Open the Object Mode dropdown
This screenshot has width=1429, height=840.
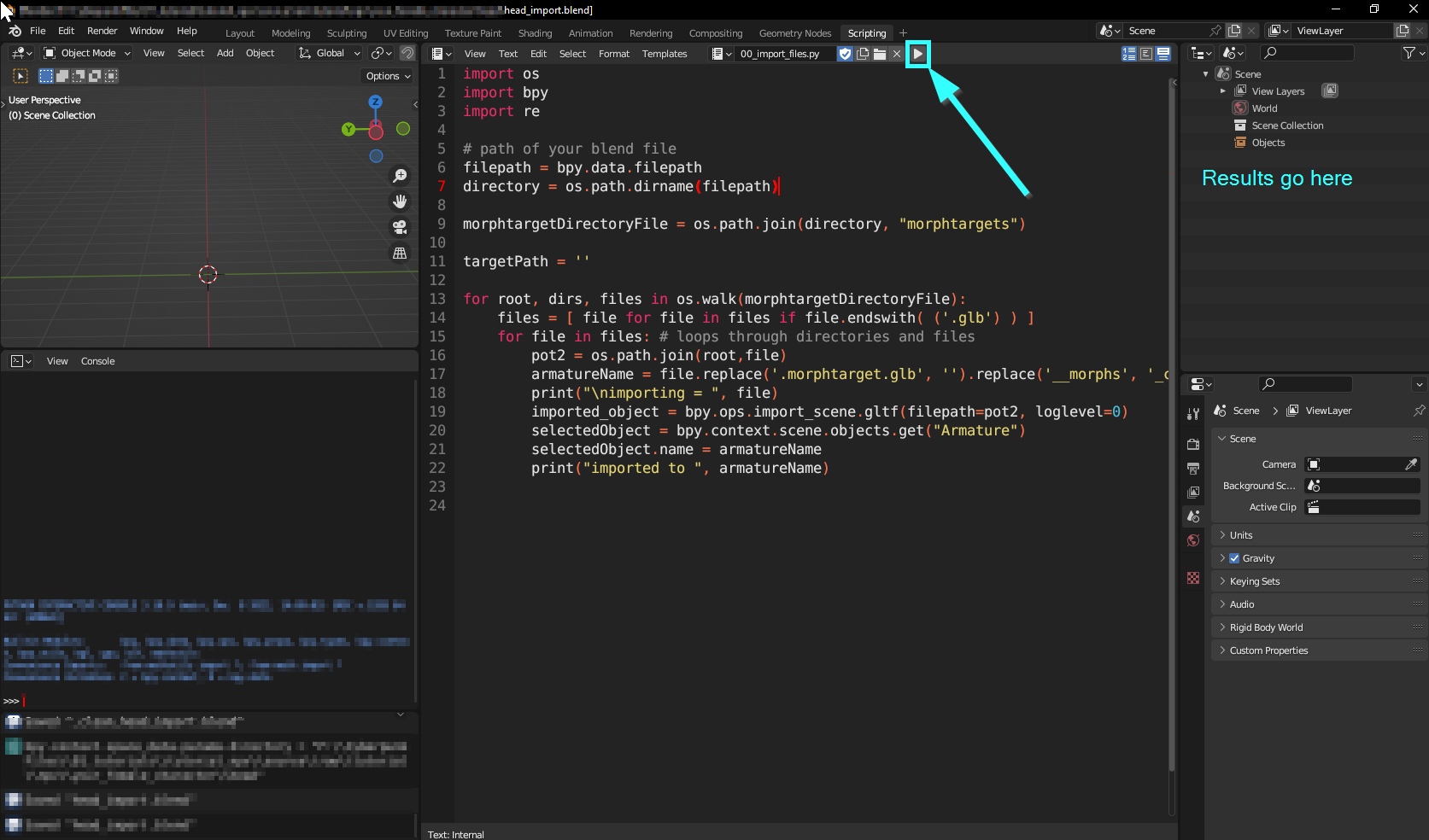(x=87, y=53)
